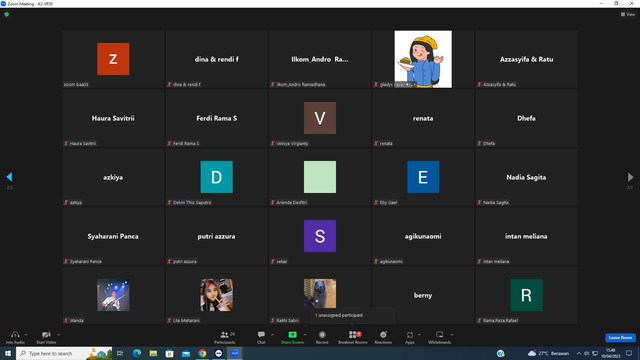
Task: Select the gladys cartoon chef video tile
Action: click(x=423, y=59)
